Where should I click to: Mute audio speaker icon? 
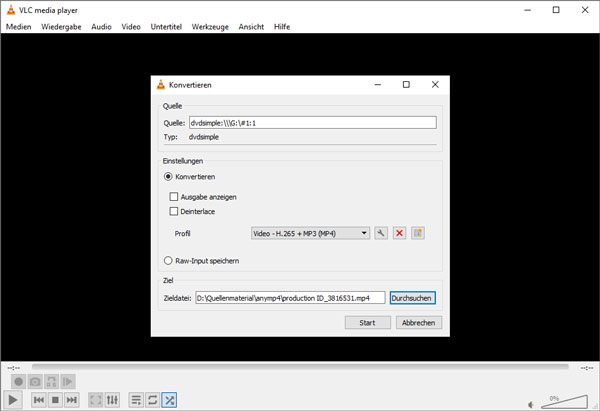click(x=531, y=404)
